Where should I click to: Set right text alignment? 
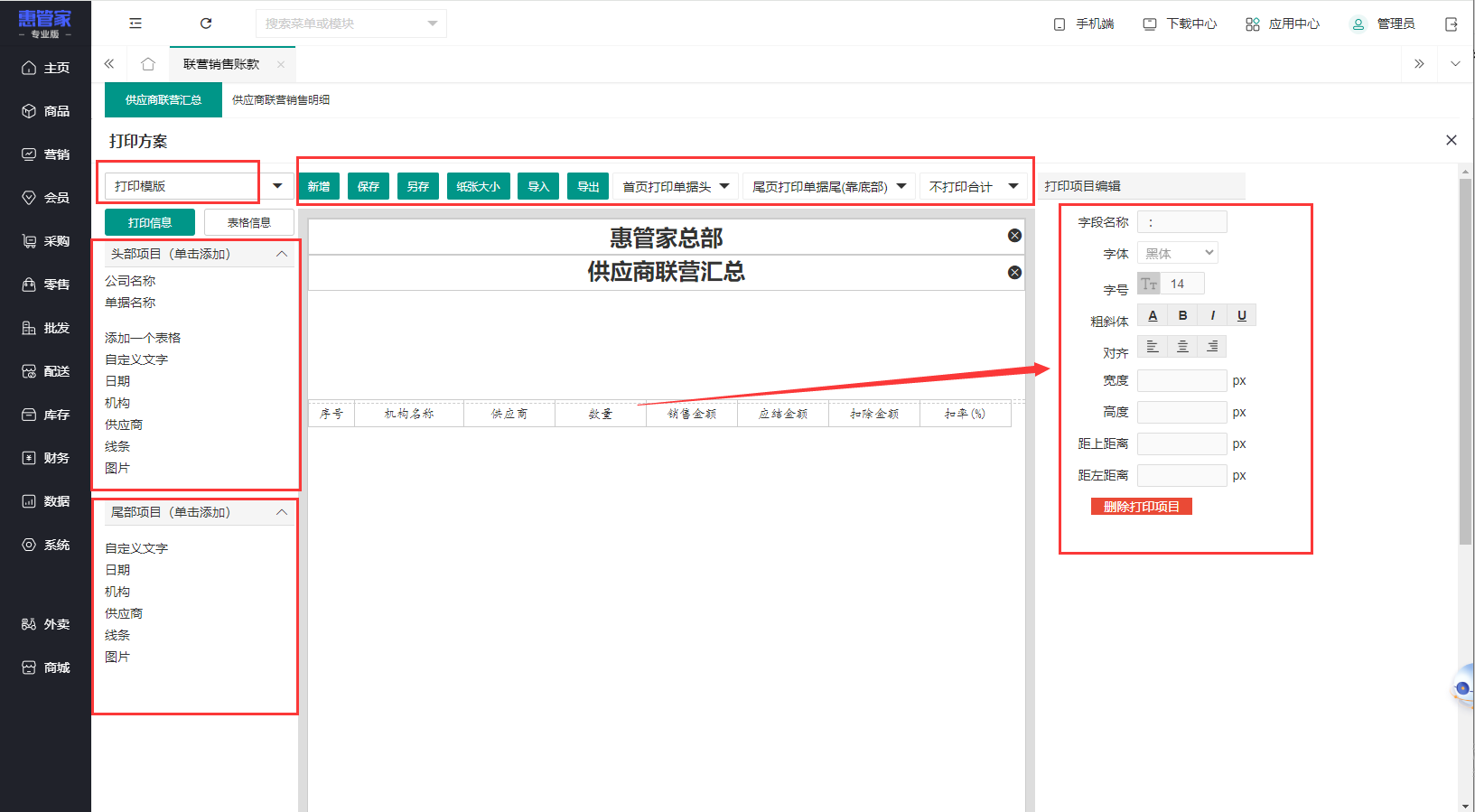coord(1212,347)
